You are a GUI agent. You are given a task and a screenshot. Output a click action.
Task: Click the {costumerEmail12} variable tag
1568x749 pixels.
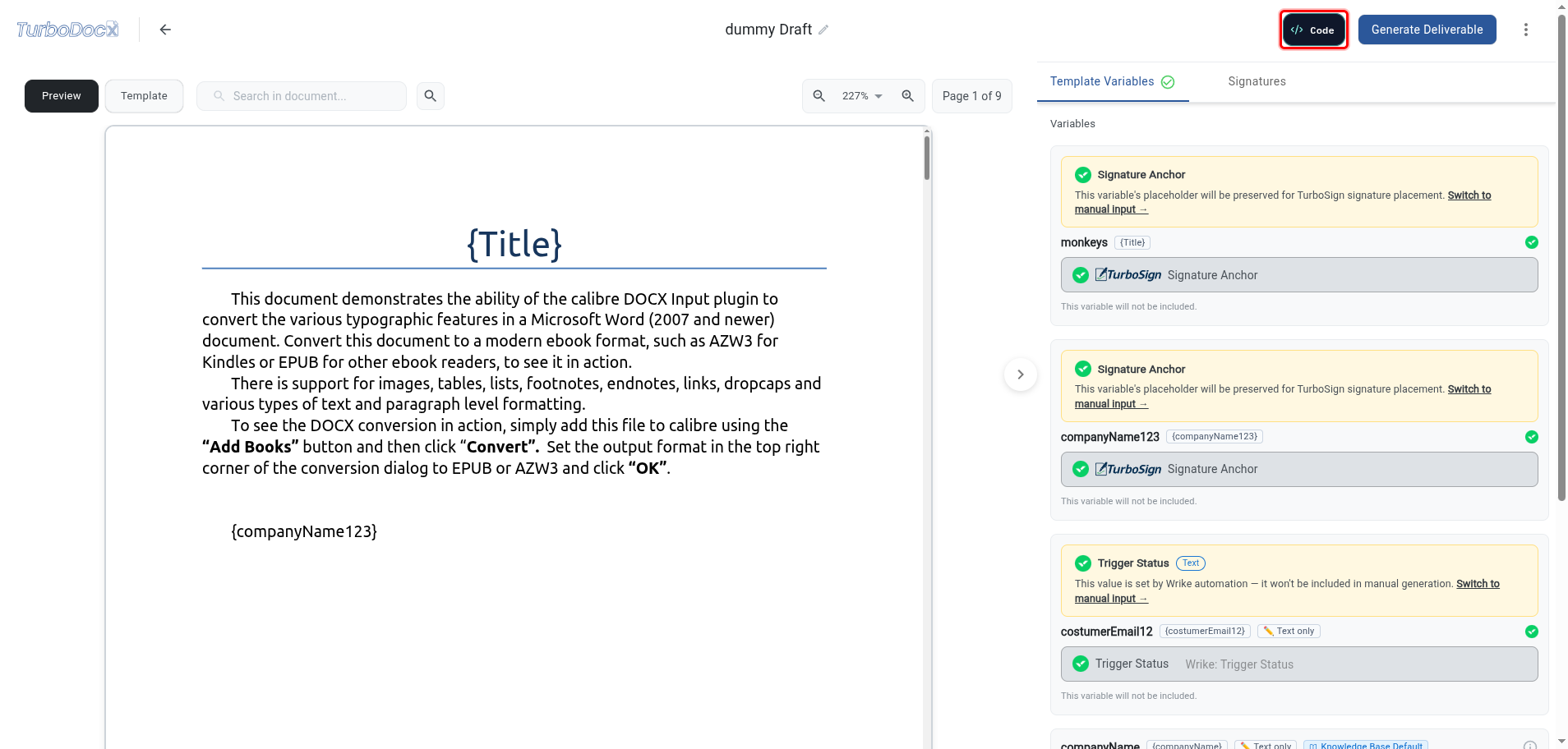pyautogui.click(x=1205, y=632)
